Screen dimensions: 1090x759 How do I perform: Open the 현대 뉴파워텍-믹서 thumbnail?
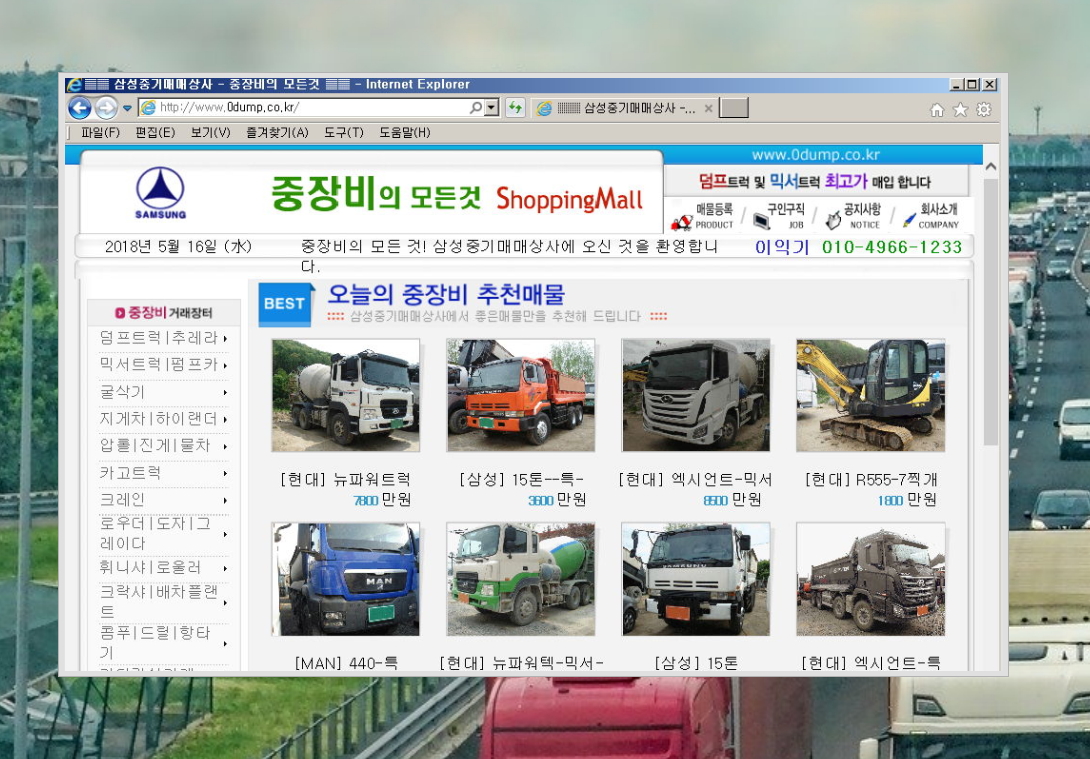click(521, 580)
